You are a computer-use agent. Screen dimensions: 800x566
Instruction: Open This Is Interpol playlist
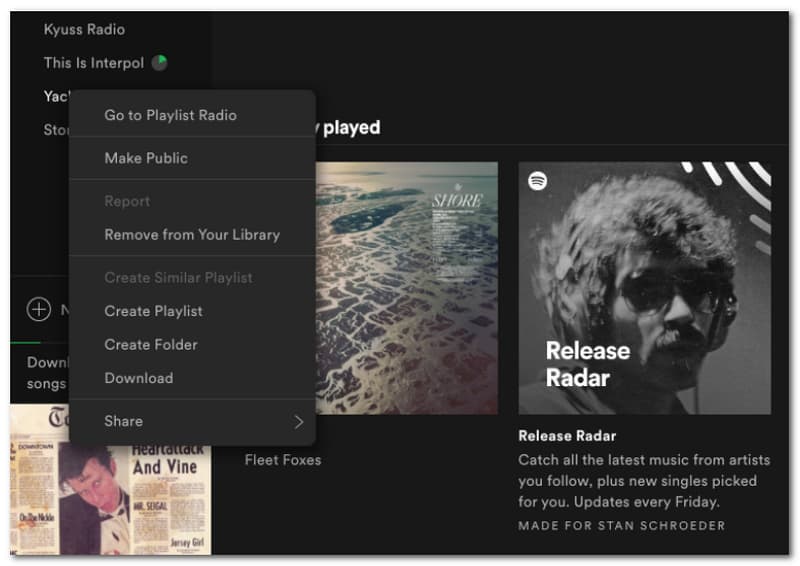tap(94, 63)
